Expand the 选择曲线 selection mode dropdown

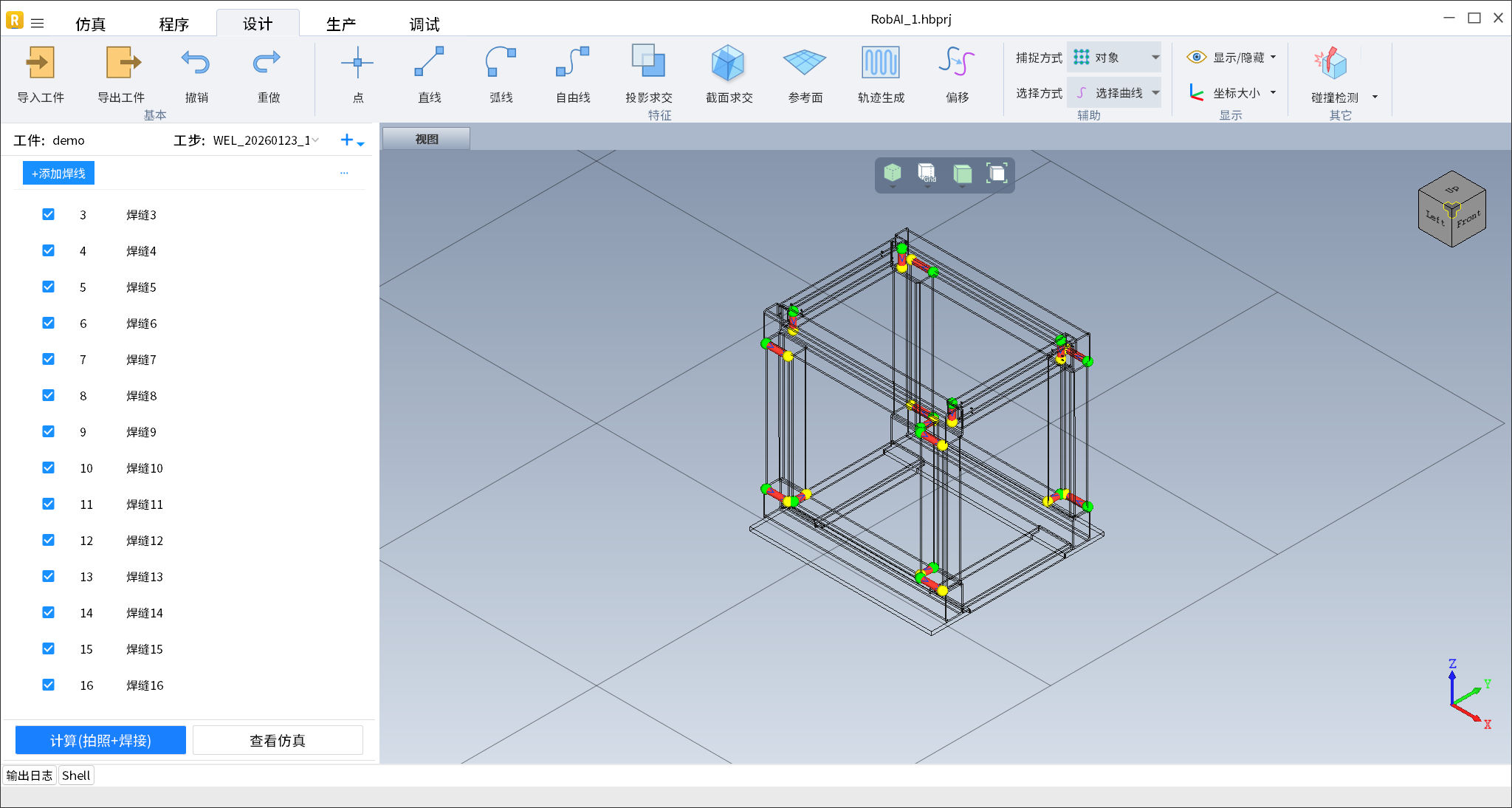click(x=1155, y=93)
